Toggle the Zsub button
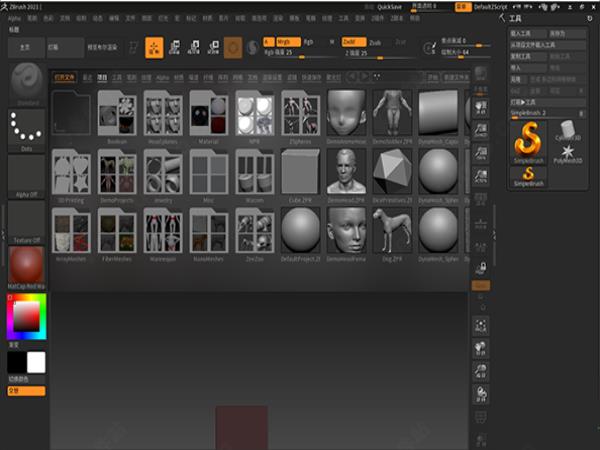This screenshot has width=600, height=450. tap(375, 42)
